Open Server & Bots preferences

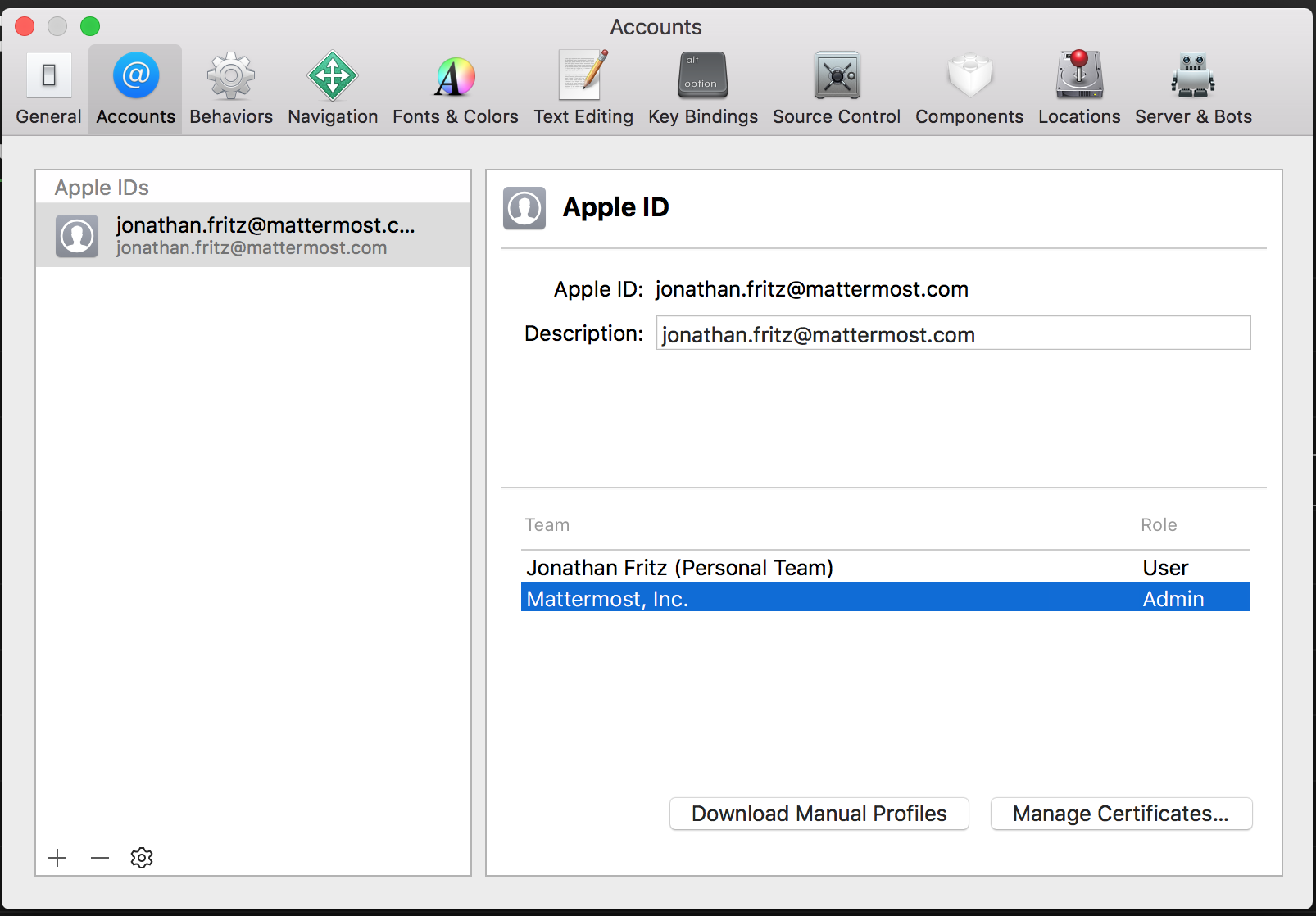click(x=1192, y=88)
